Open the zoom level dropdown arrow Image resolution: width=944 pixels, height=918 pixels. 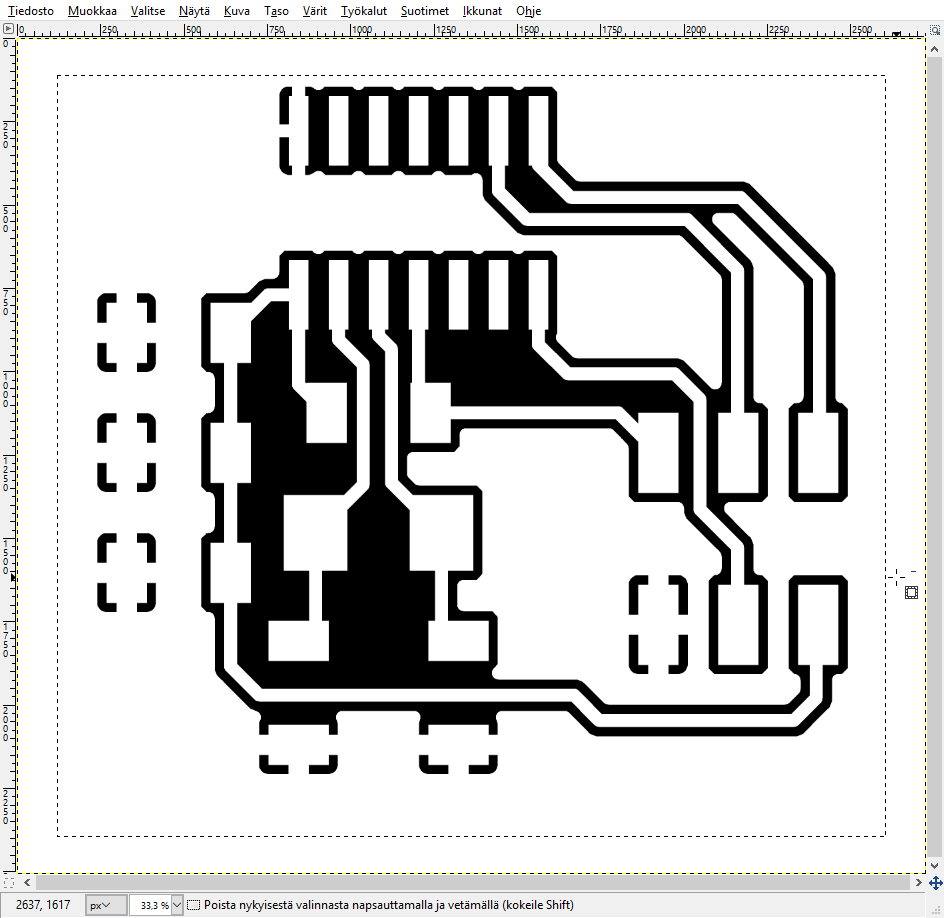pyautogui.click(x=177, y=905)
